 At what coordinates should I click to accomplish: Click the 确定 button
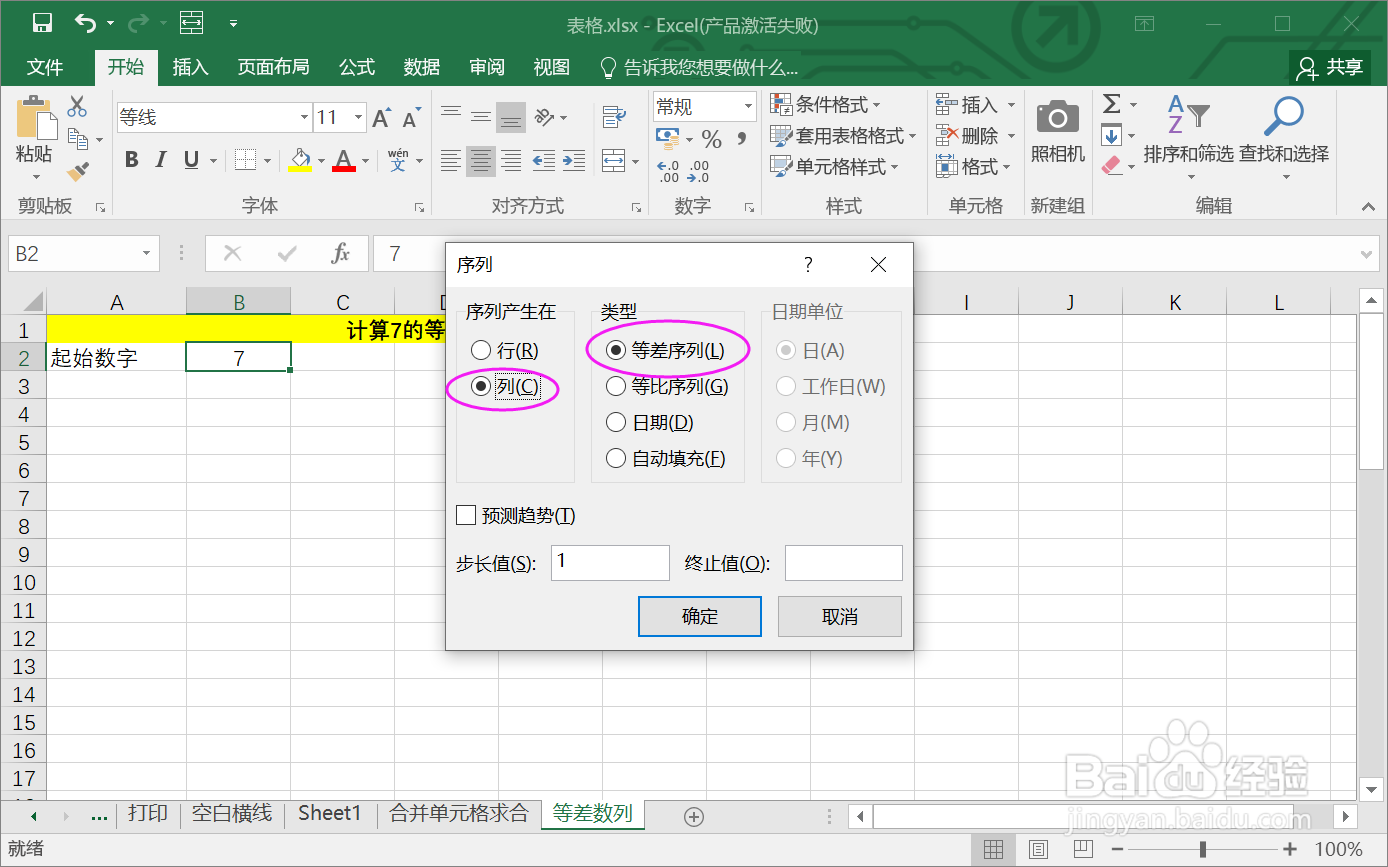(699, 616)
